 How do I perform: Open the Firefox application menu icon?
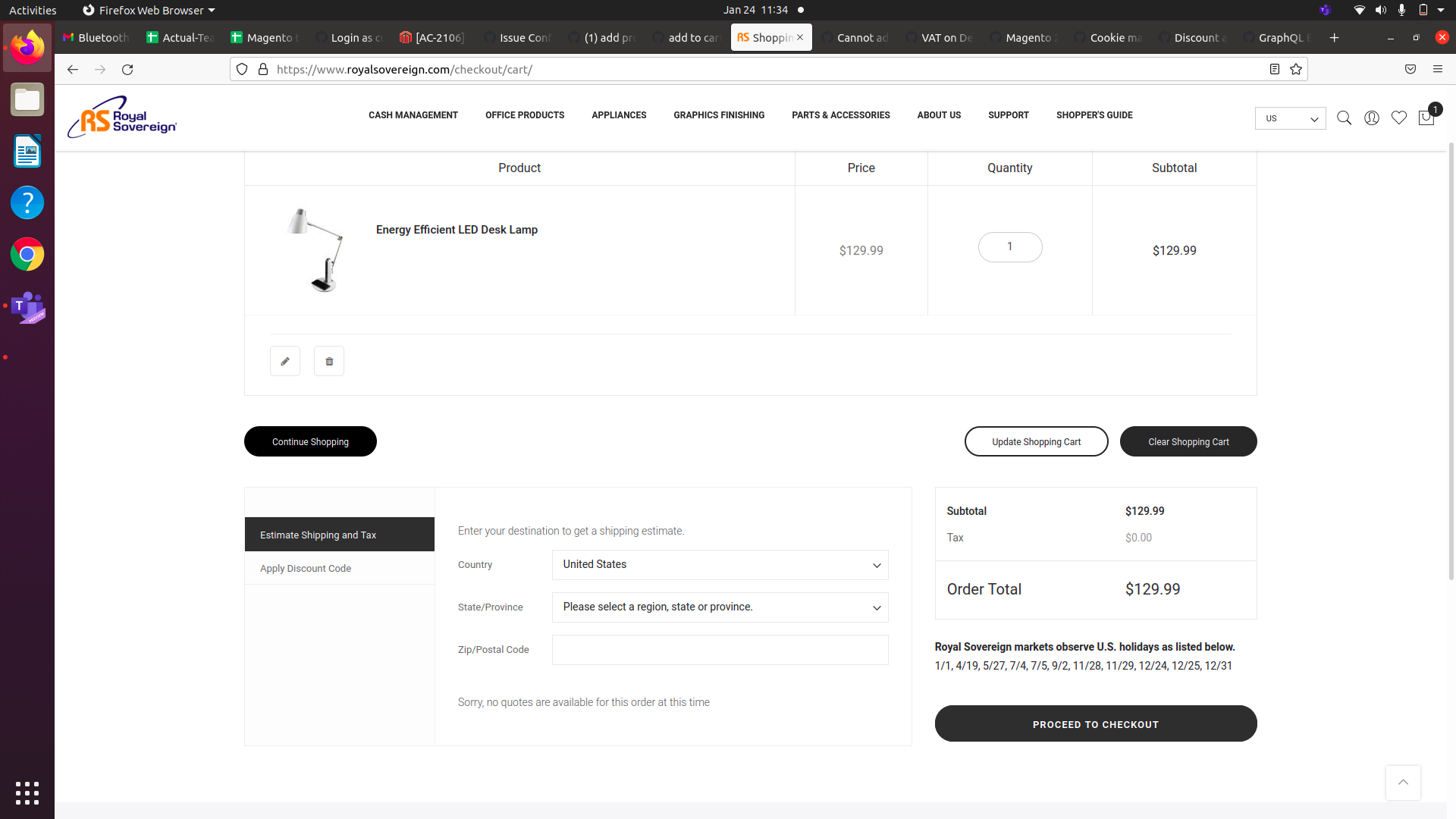click(1438, 69)
